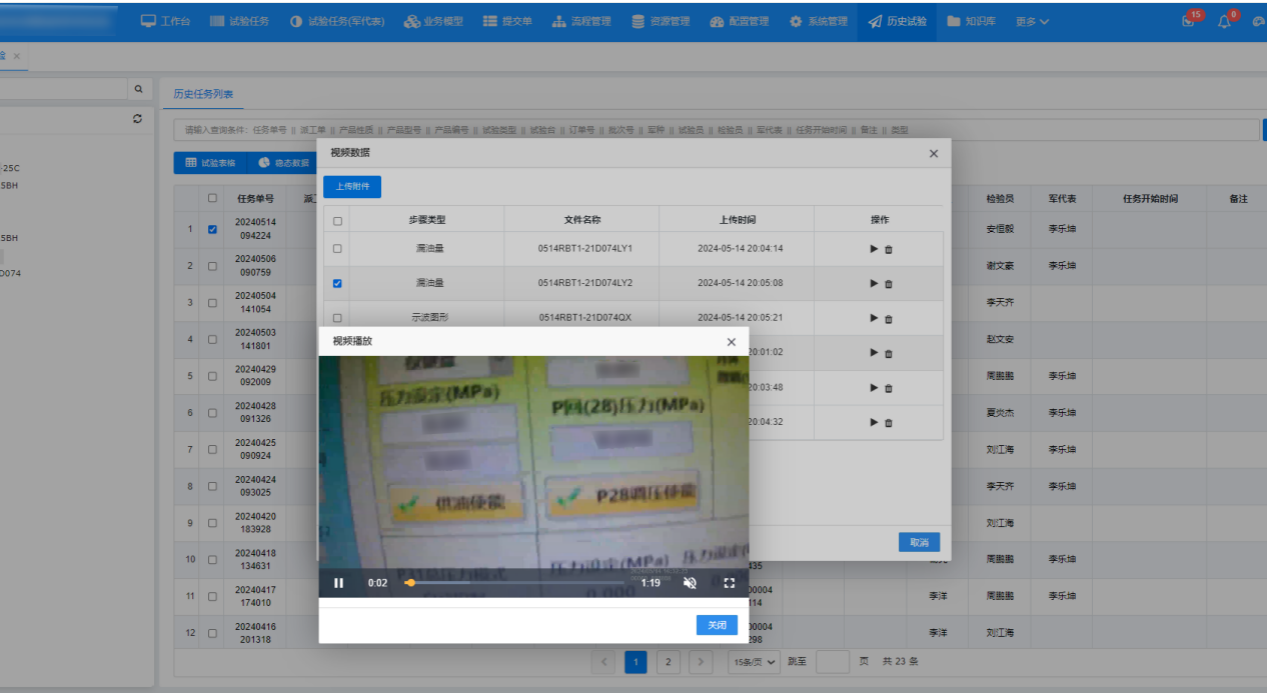Open the 知识库 menu
This screenshot has height=693, width=1267.
pyautogui.click(x=971, y=21)
